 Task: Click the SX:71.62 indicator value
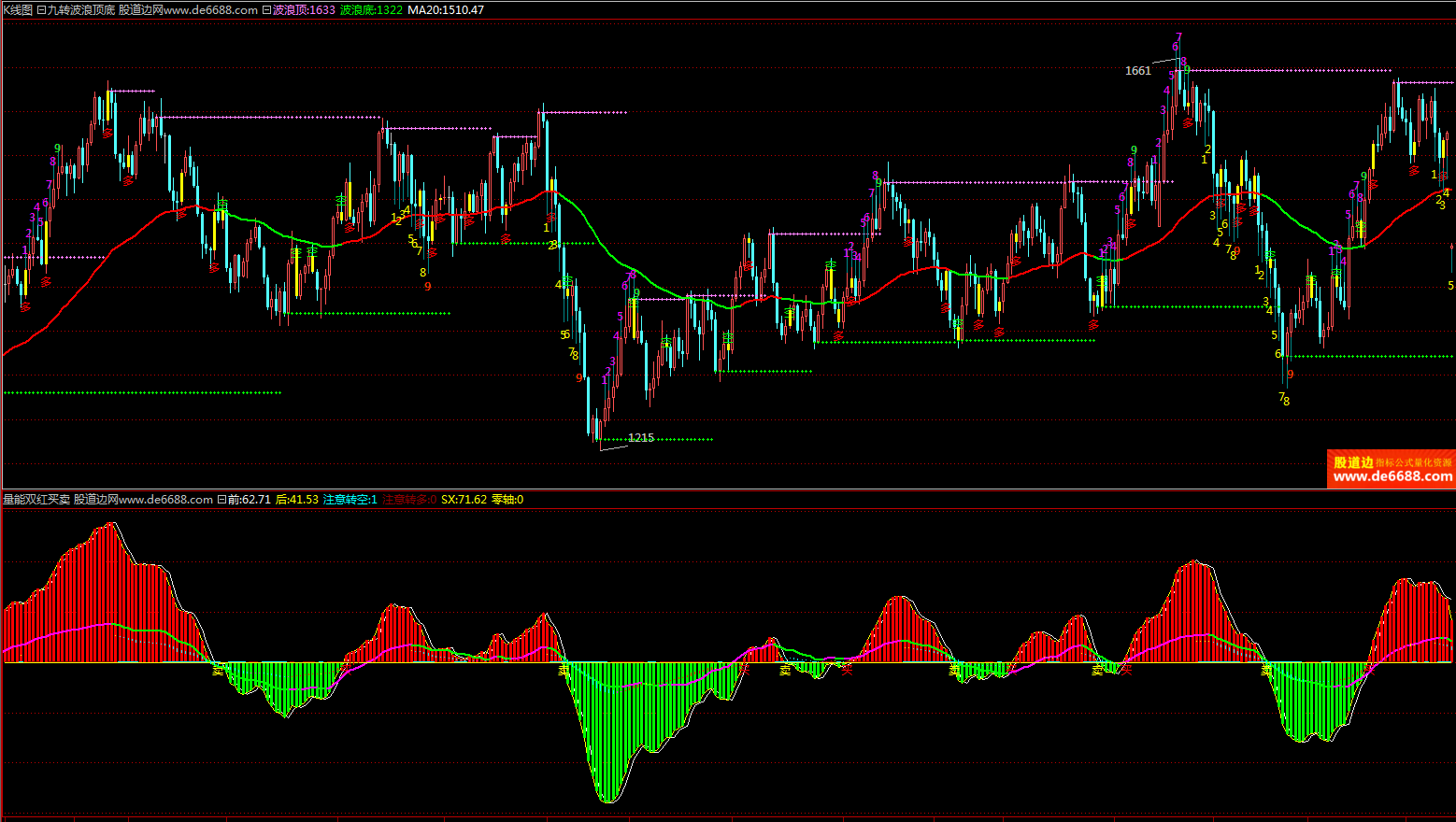click(464, 500)
